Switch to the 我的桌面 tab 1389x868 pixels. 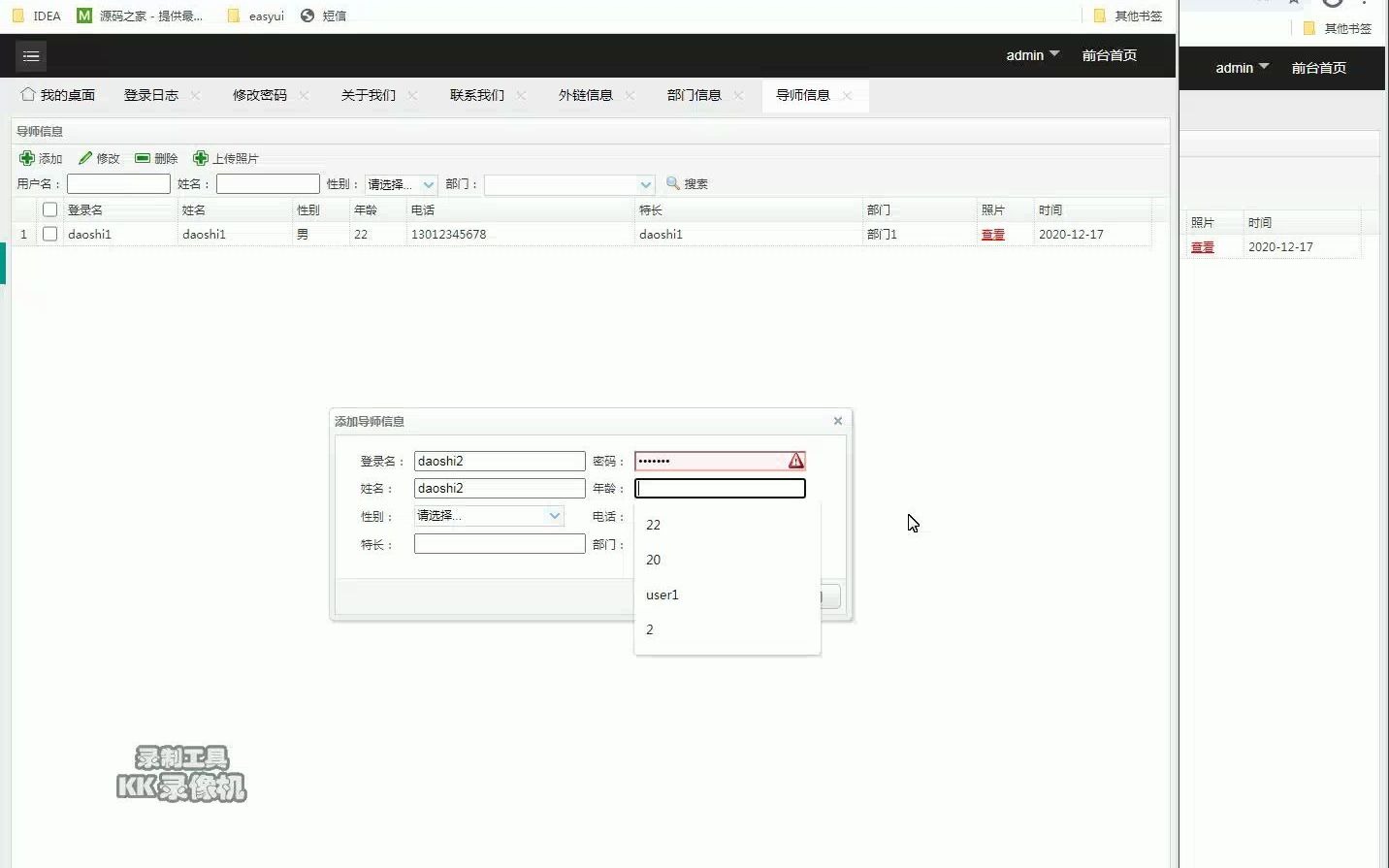click(58, 95)
